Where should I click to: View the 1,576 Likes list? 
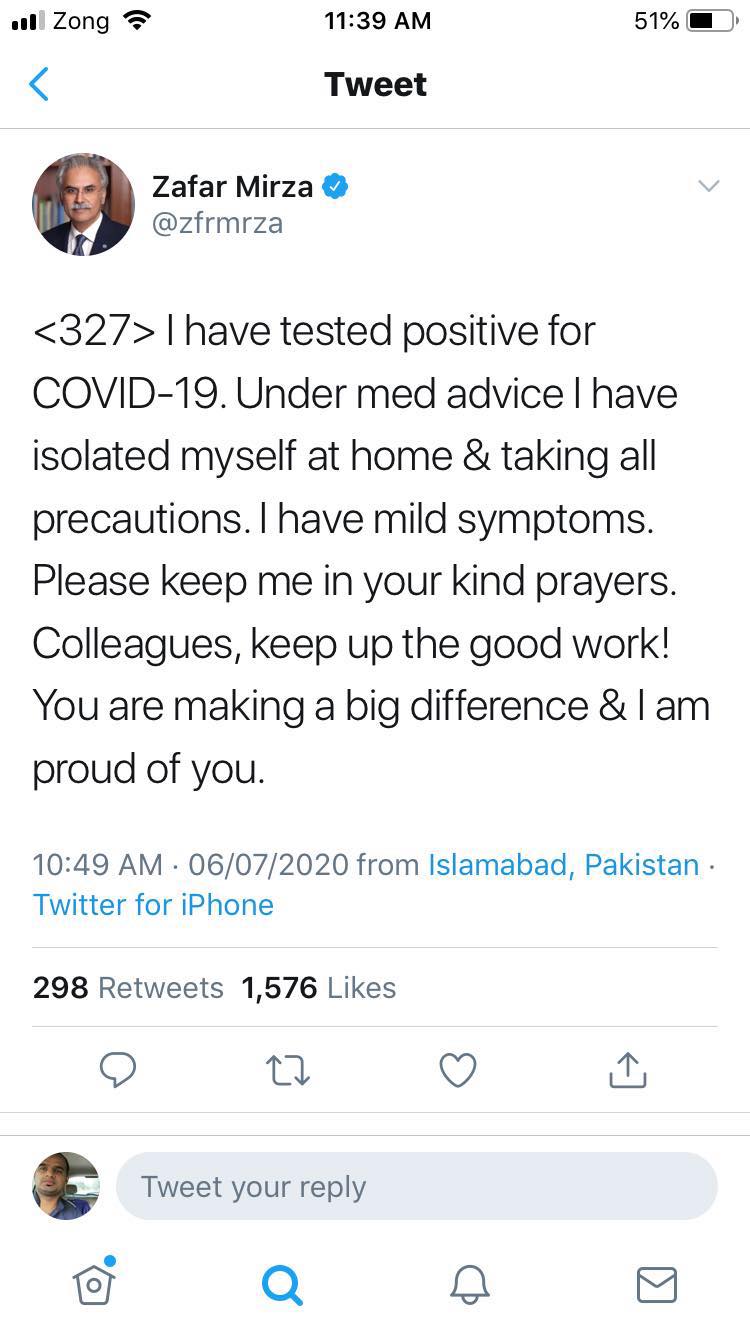318,987
